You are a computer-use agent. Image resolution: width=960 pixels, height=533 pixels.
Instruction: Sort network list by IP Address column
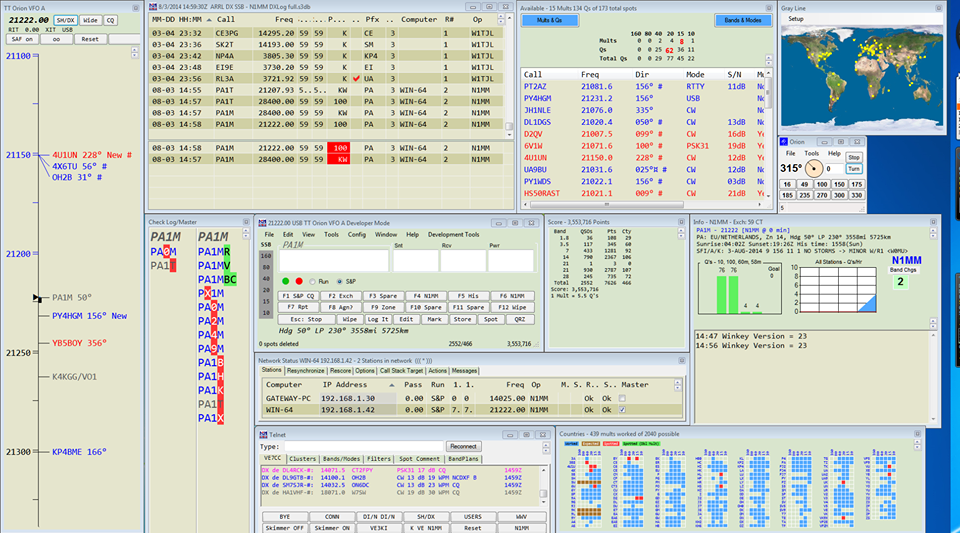346,384
